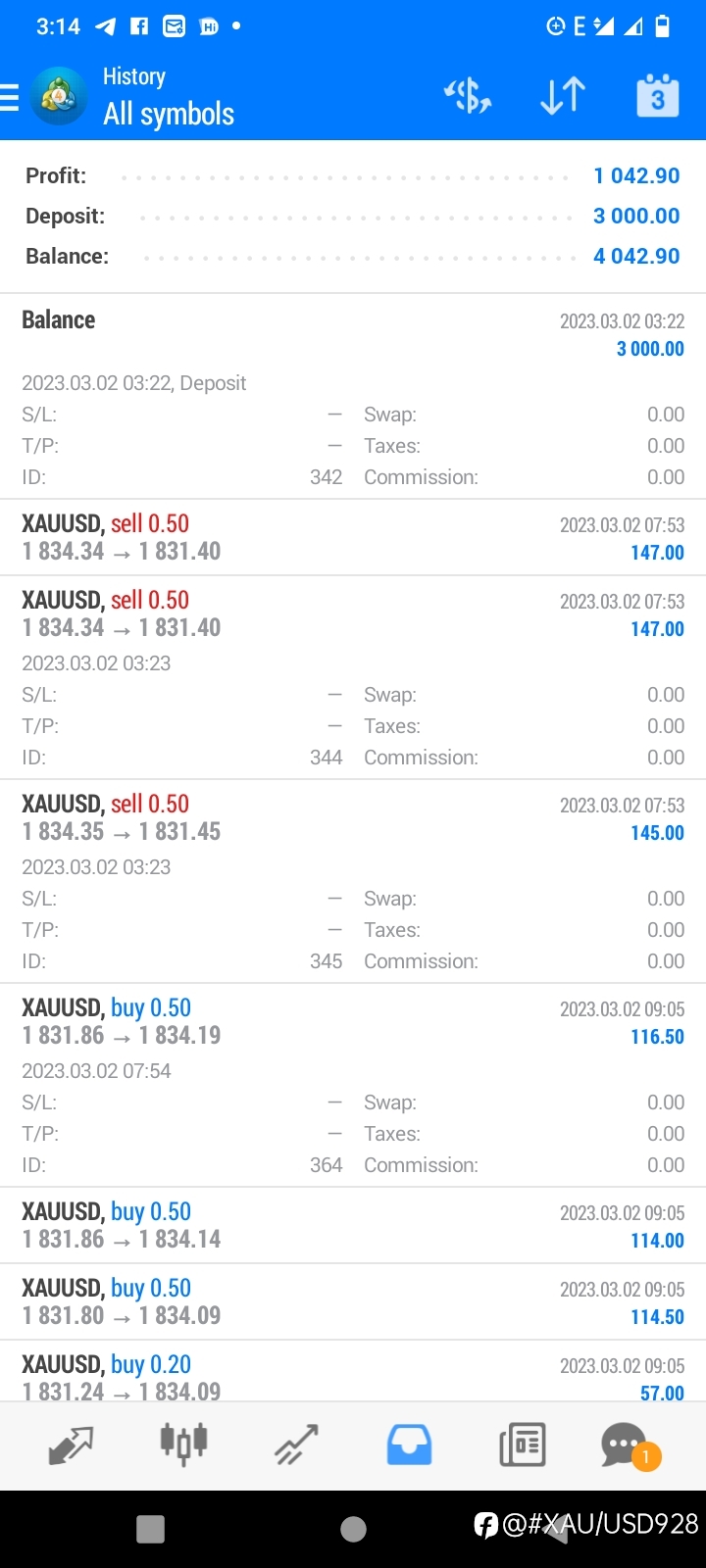The height and width of the screenshot is (1568, 706).
Task: Tap the Android home circle button
Action: point(353,1529)
